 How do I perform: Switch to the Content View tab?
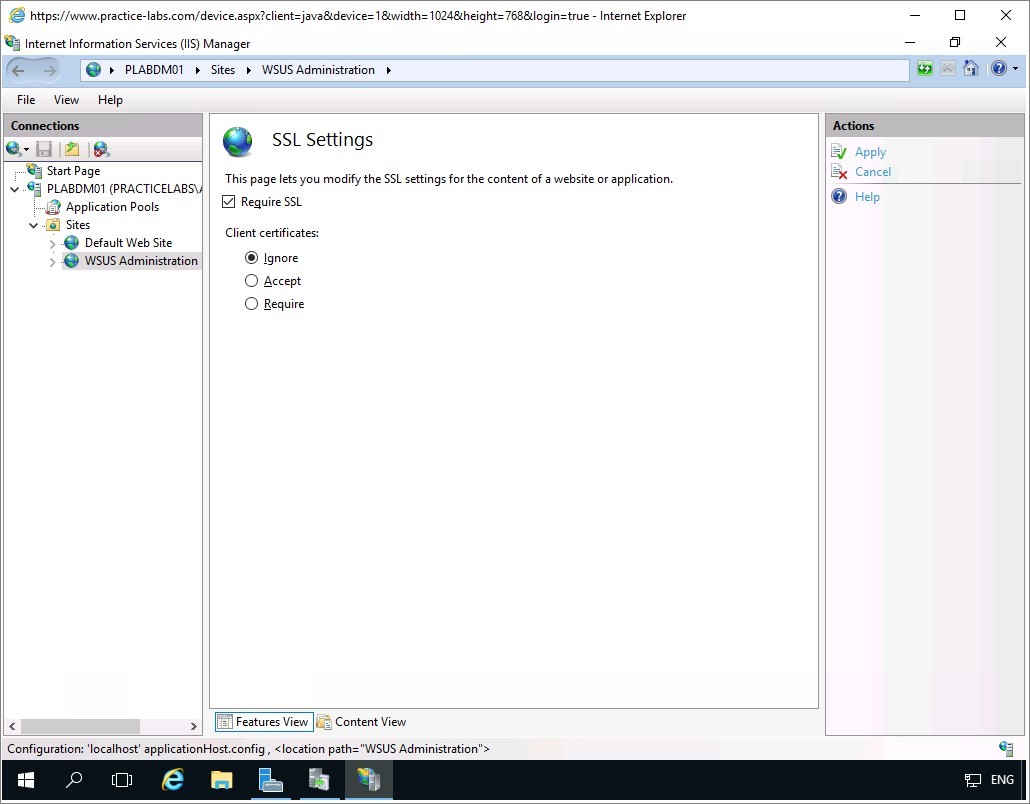[361, 722]
